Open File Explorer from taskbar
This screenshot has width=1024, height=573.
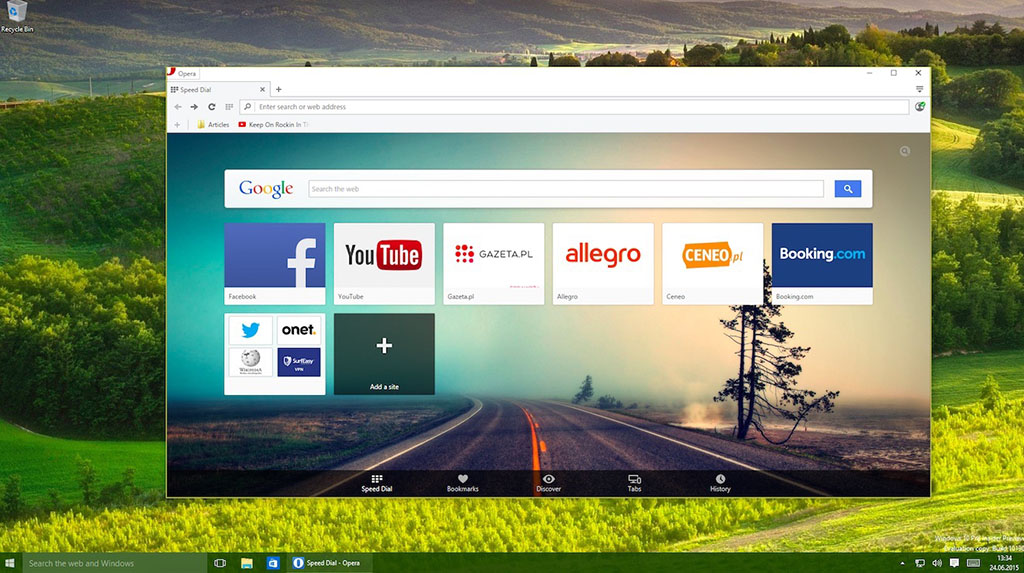tap(247, 563)
